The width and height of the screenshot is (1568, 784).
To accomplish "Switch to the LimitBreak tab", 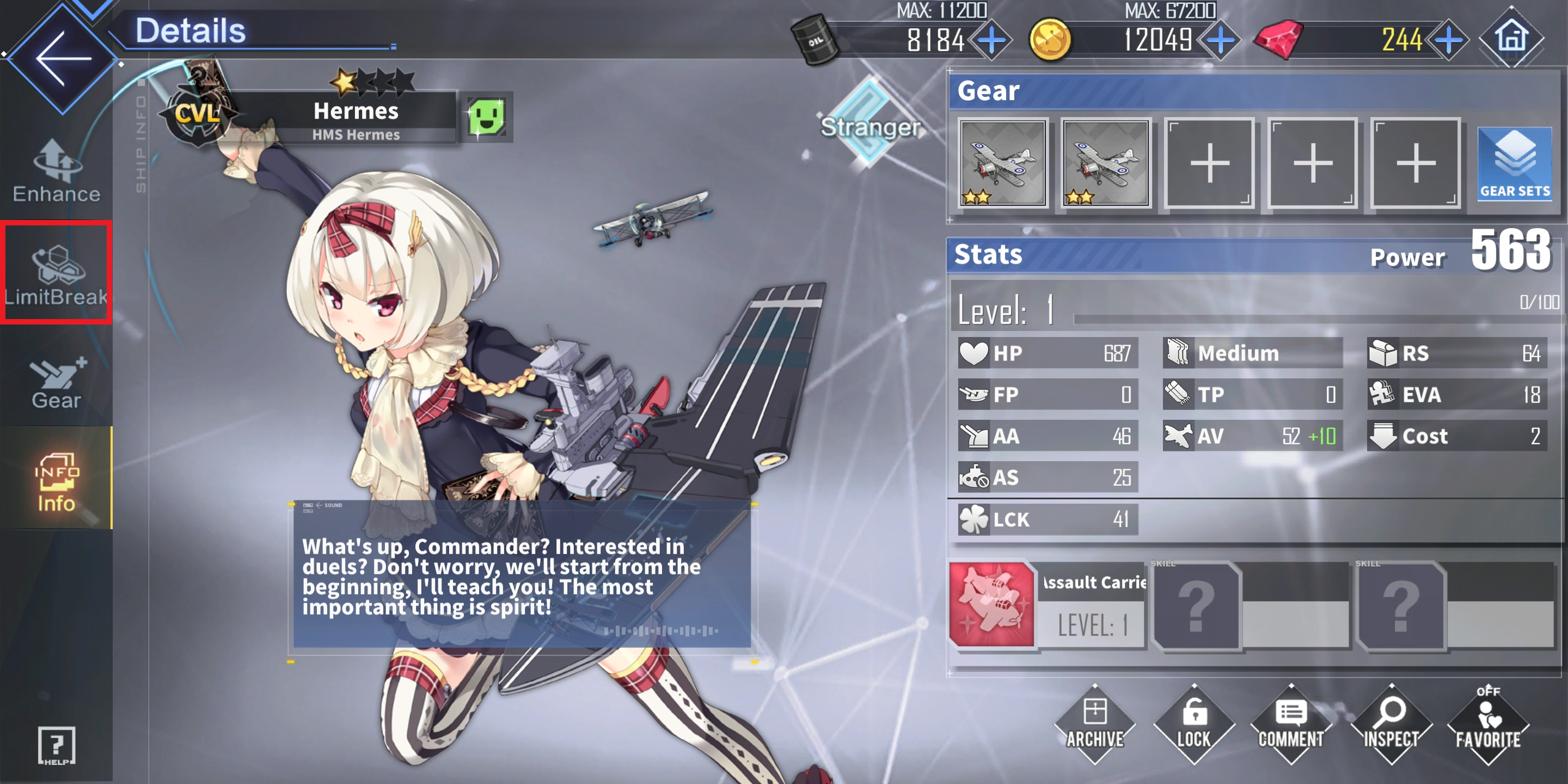I will pyautogui.click(x=56, y=273).
